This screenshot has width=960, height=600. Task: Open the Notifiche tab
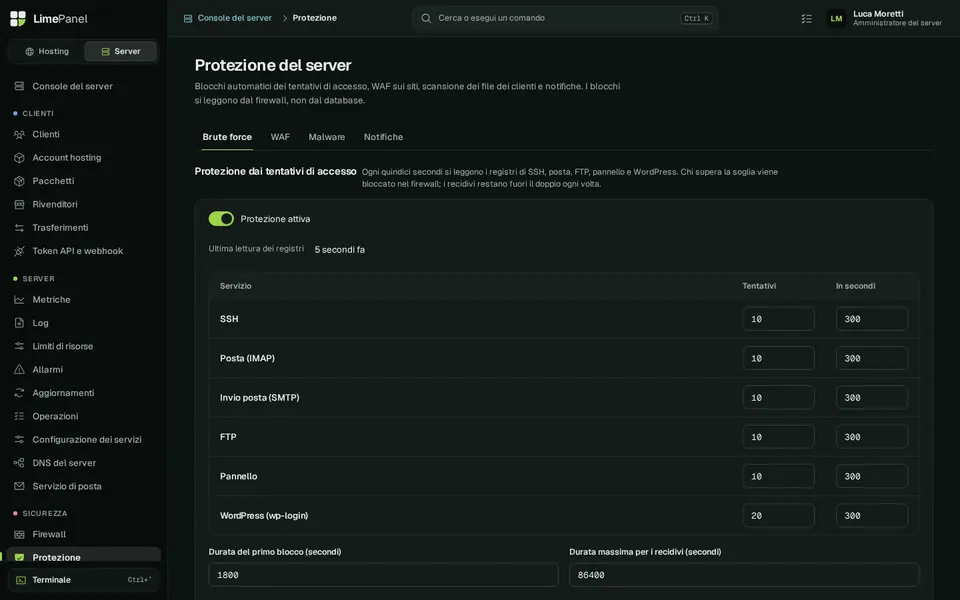point(383,137)
